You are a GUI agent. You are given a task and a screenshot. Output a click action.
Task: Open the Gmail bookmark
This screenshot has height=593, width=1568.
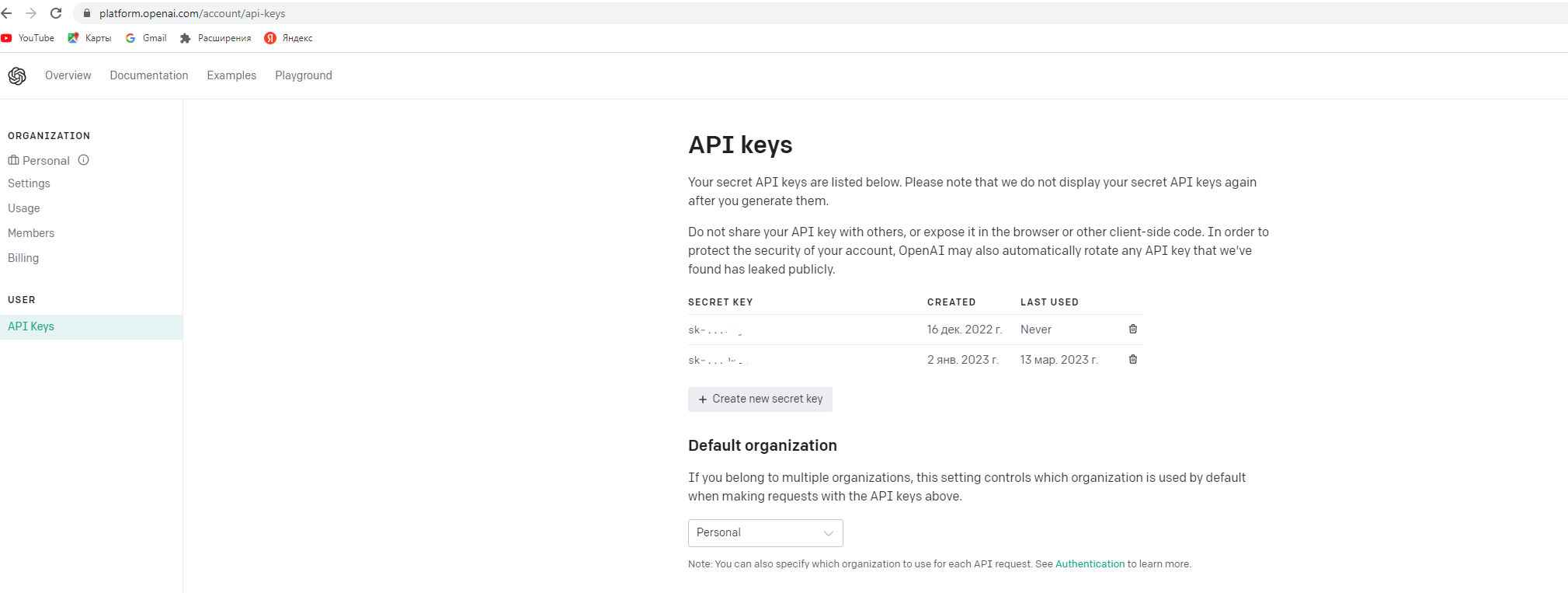pyautogui.click(x=146, y=38)
